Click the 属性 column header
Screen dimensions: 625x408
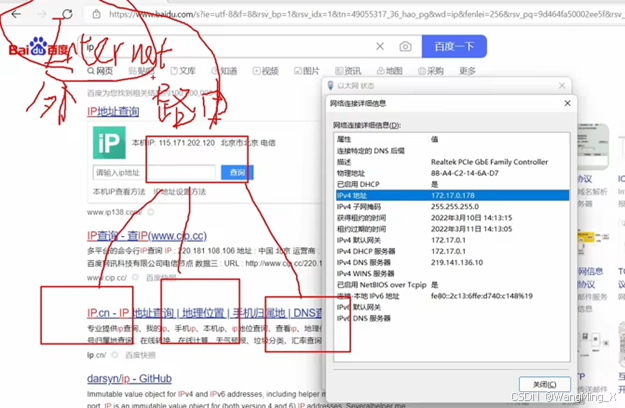344,139
